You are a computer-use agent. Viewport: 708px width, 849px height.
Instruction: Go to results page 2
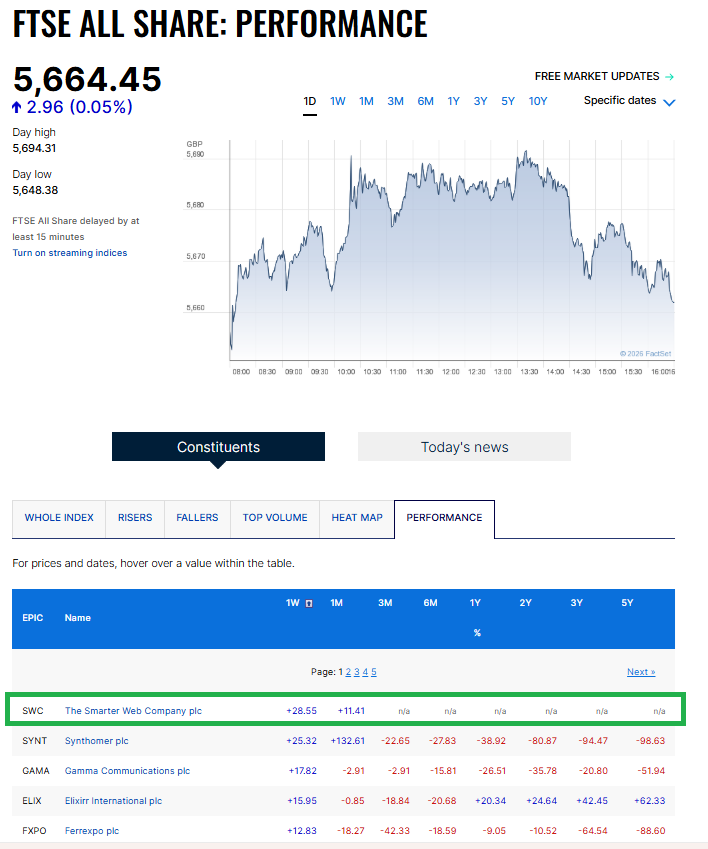(348, 672)
